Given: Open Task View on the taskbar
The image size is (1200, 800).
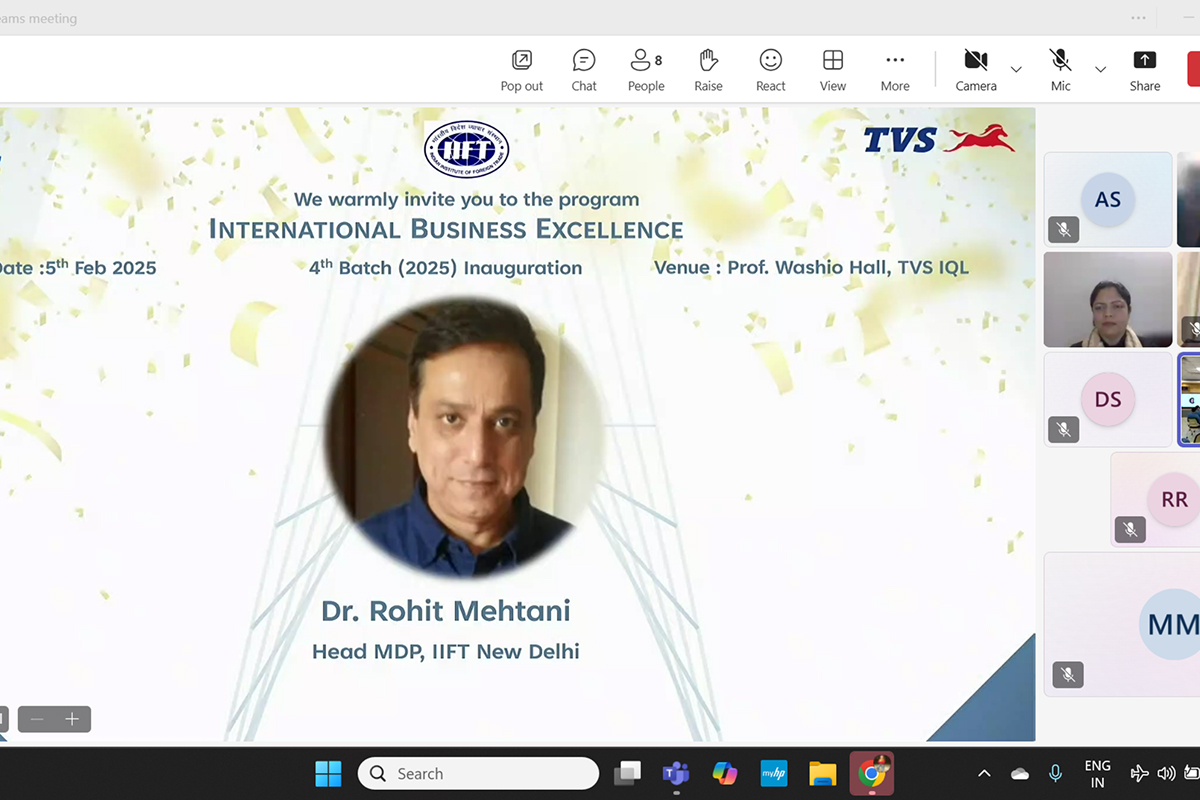Looking at the screenshot, I should [x=627, y=773].
